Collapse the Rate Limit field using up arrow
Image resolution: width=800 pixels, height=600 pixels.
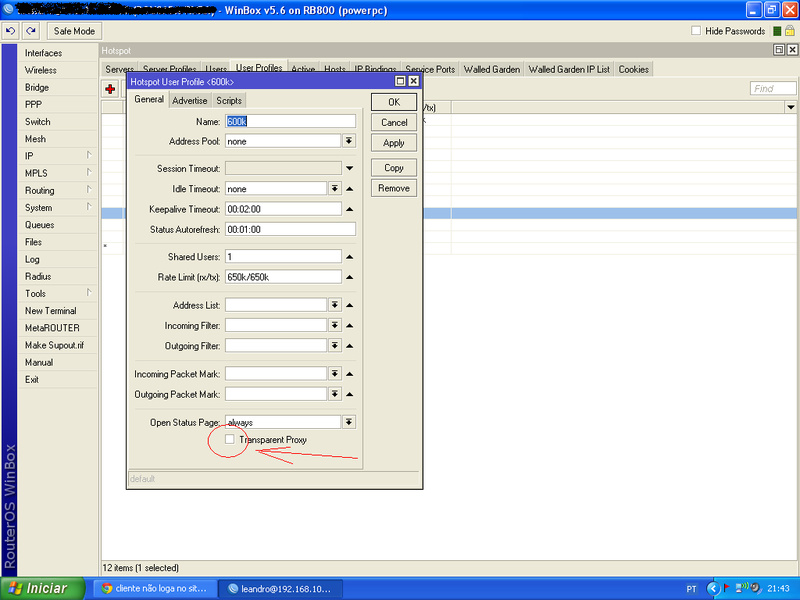click(x=349, y=277)
